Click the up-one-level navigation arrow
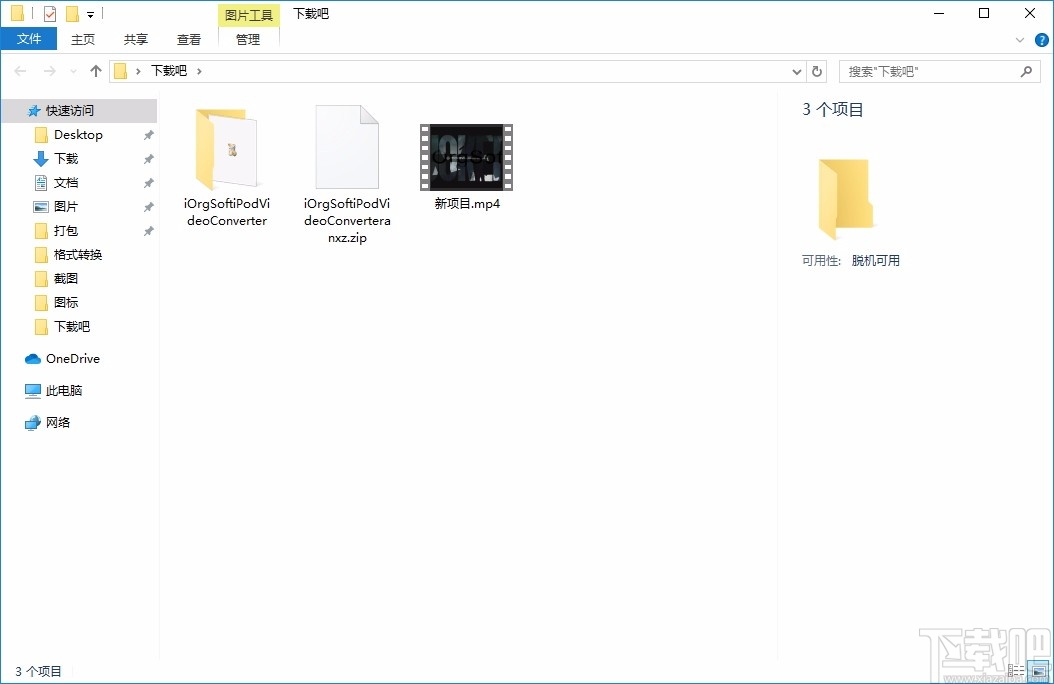Image resolution: width=1054 pixels, height=684 pixels. point(95,70)
